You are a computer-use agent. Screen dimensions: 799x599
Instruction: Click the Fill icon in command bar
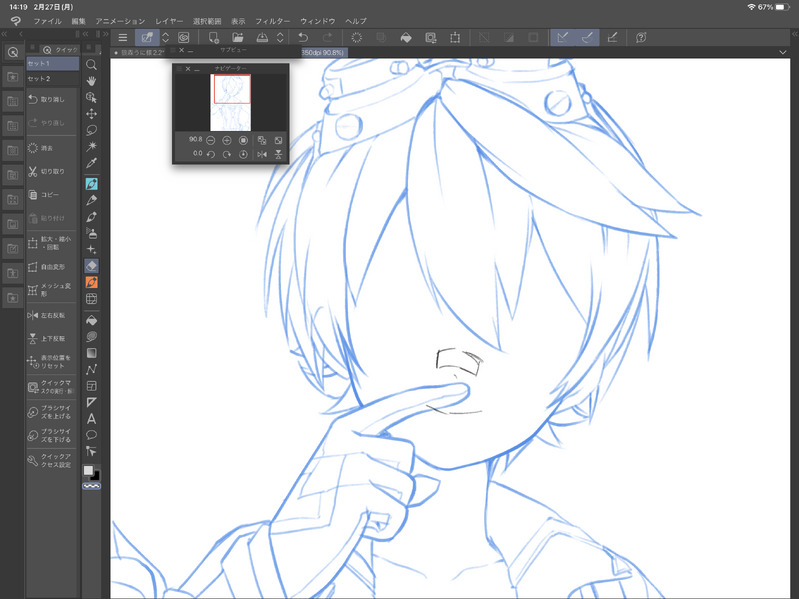[406, 38]
